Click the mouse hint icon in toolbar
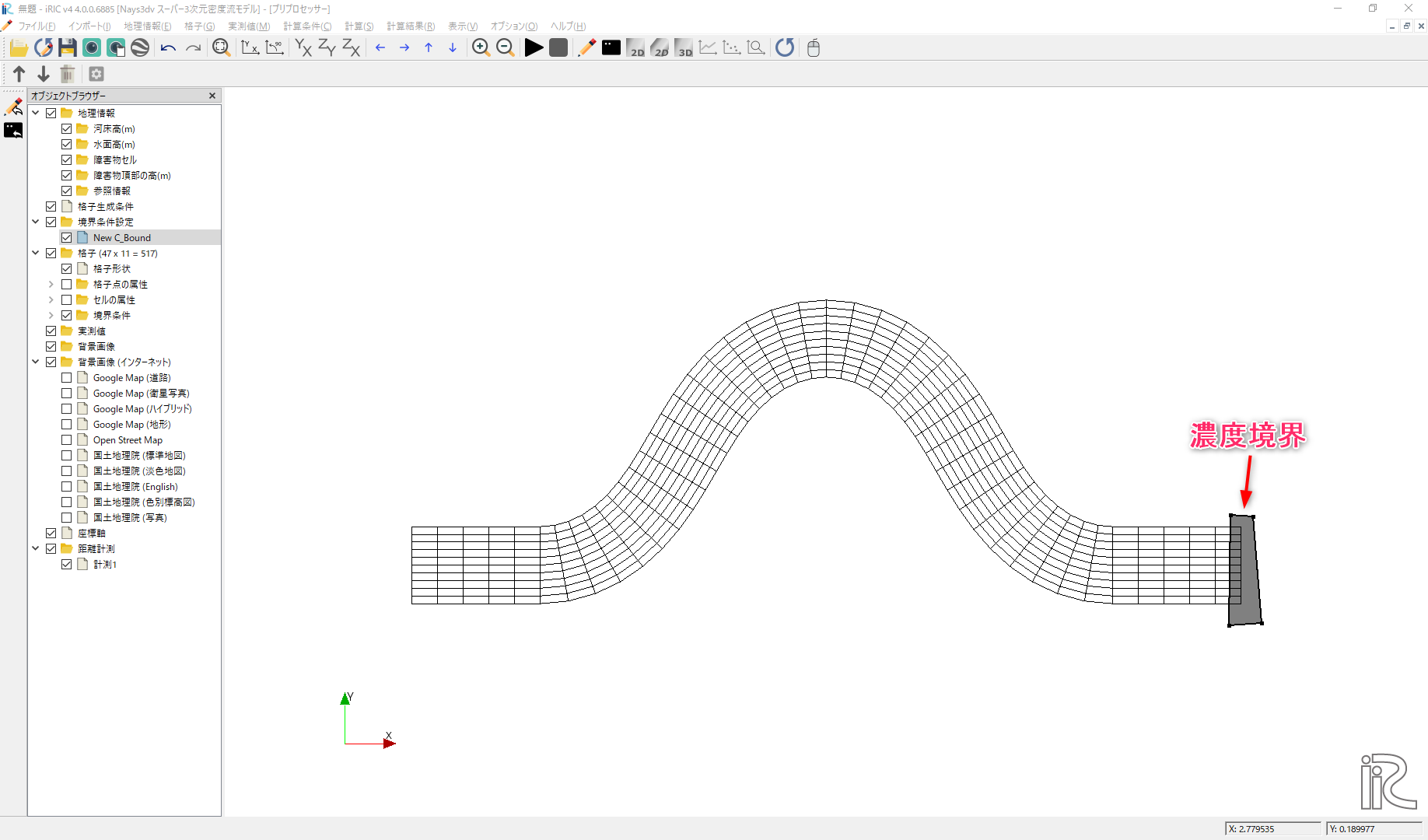This screenshot has height=840, width=1428. (814, 48)
